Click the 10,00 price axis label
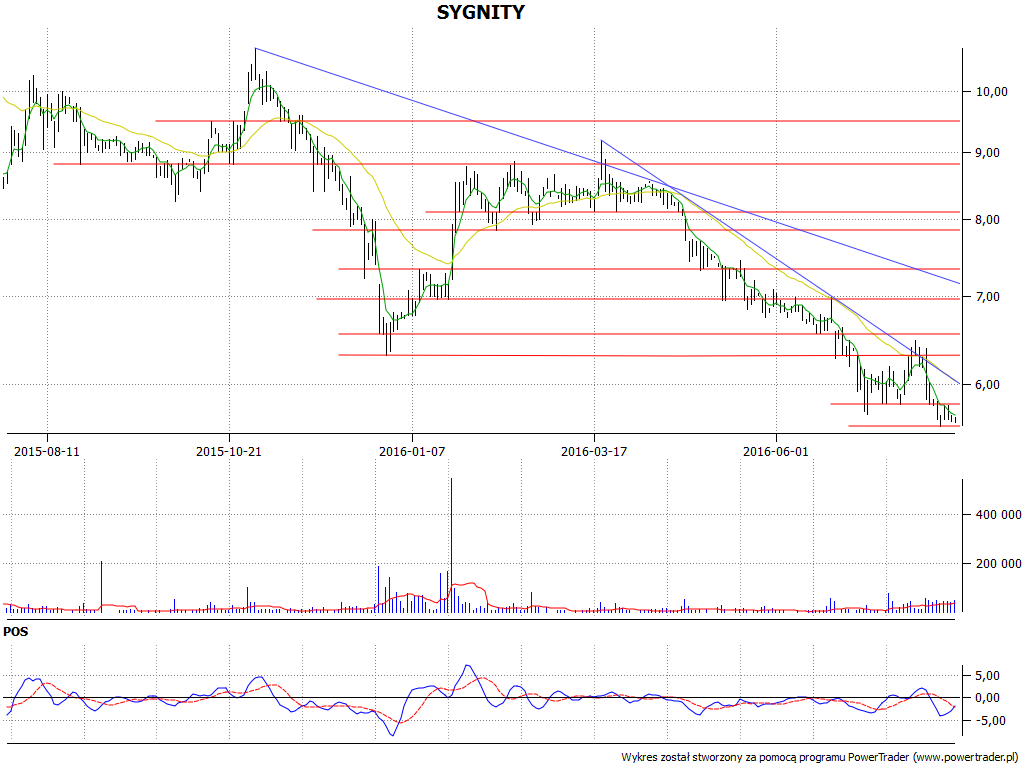 point(991,92)
